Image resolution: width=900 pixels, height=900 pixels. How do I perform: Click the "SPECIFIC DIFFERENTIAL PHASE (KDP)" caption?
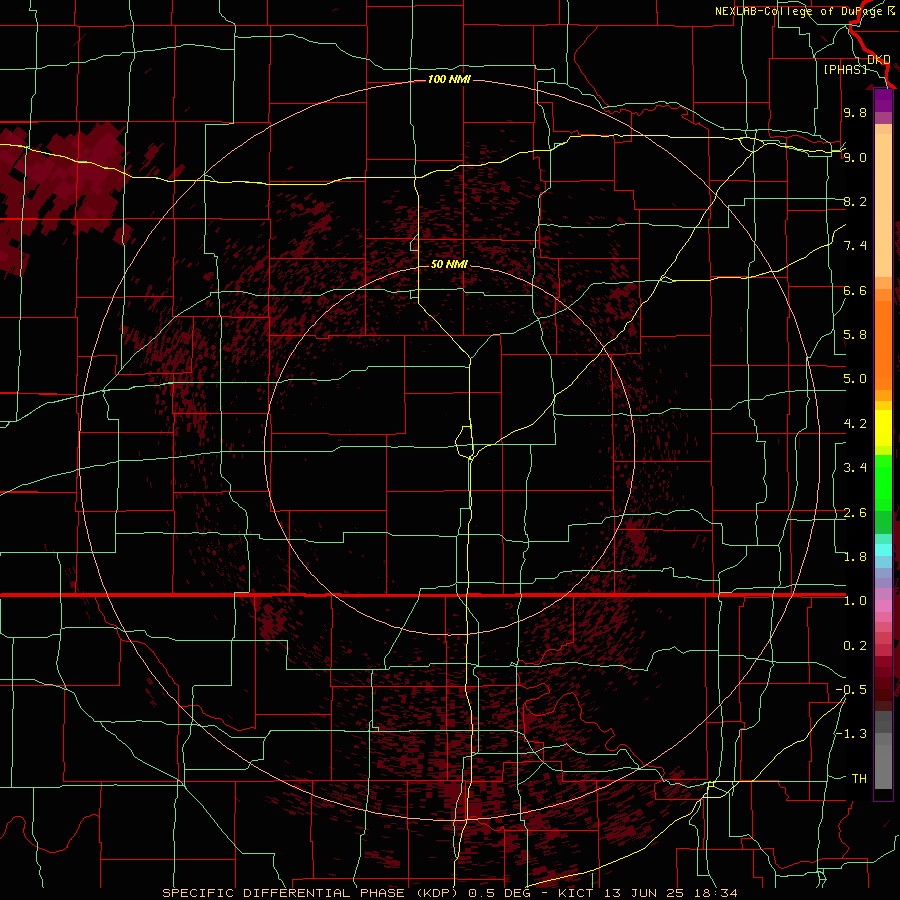tap(310, 893)
